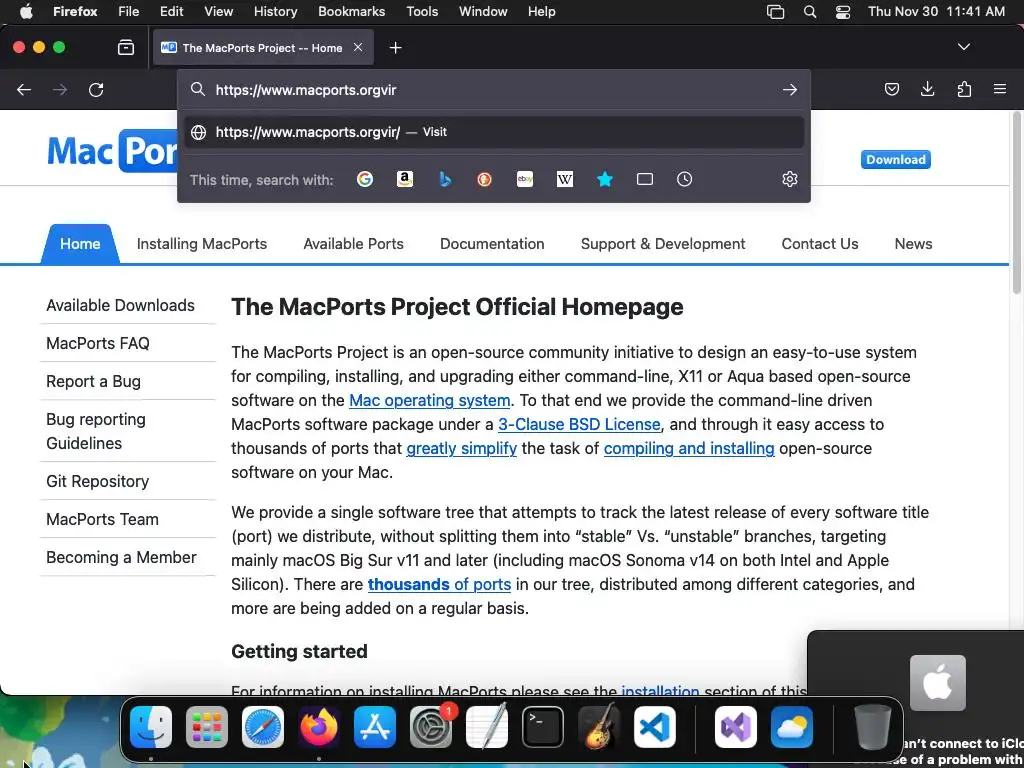Open compiling and installing link

689,449
